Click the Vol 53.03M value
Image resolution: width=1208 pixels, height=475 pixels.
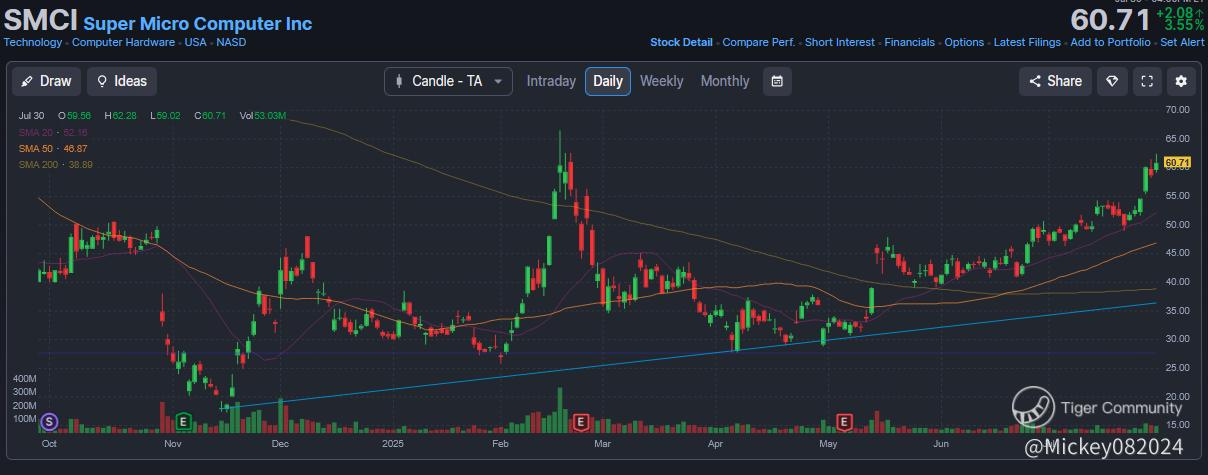pos(263,116)
